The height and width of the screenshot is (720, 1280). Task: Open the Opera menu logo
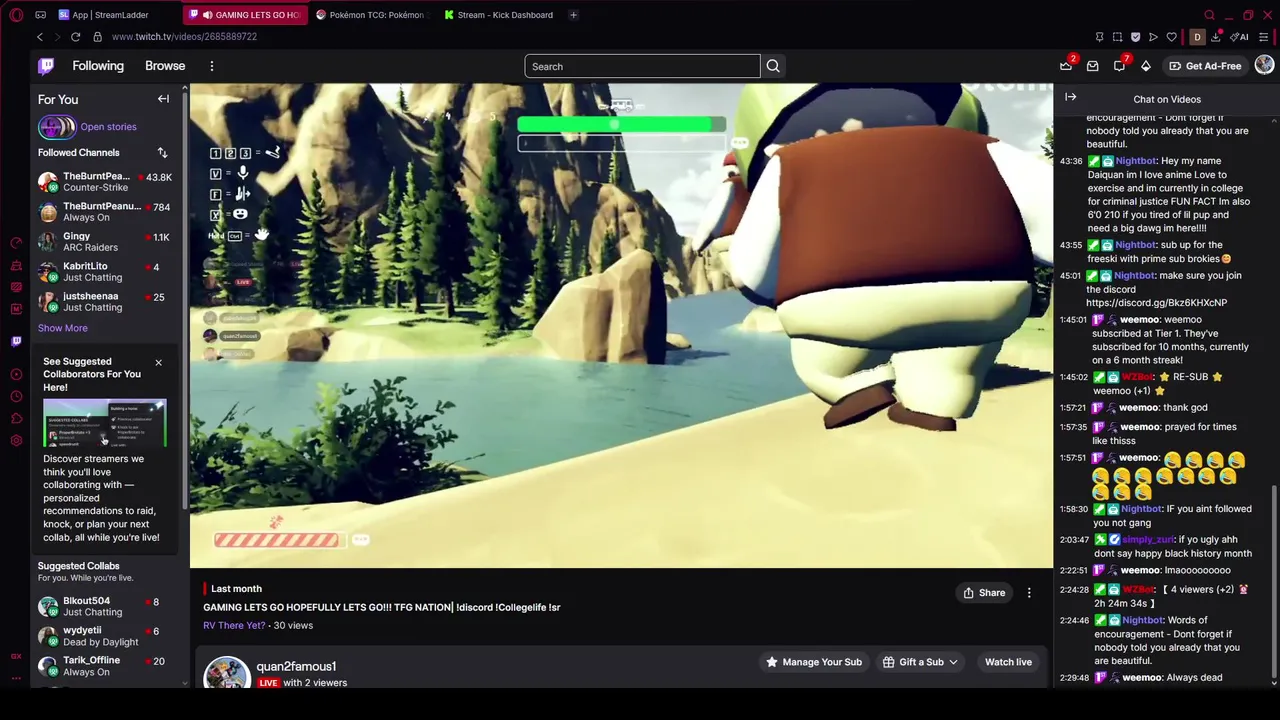click(x=16, y=15)
